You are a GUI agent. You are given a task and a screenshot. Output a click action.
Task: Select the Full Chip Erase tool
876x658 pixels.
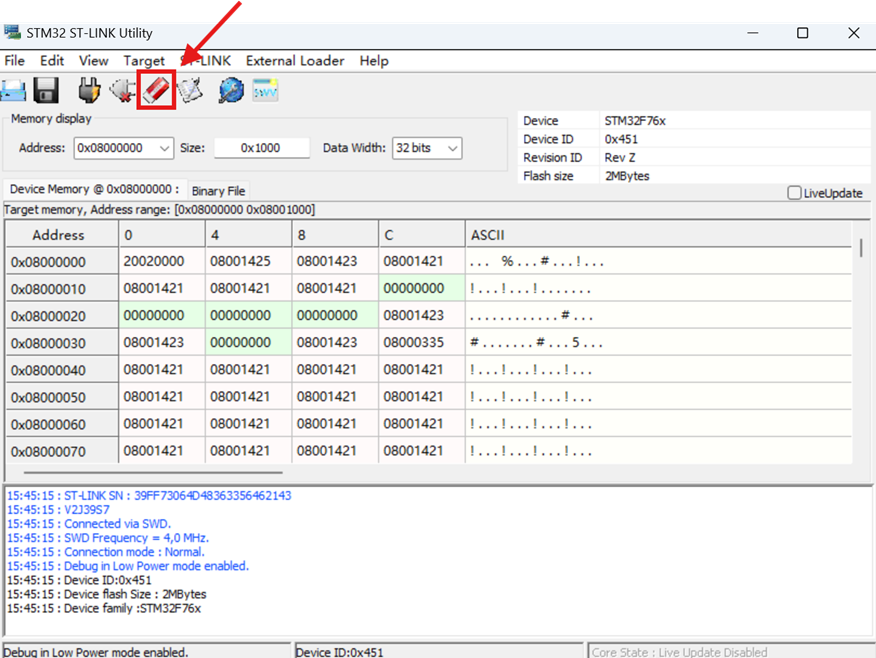(x=155, y=90)
